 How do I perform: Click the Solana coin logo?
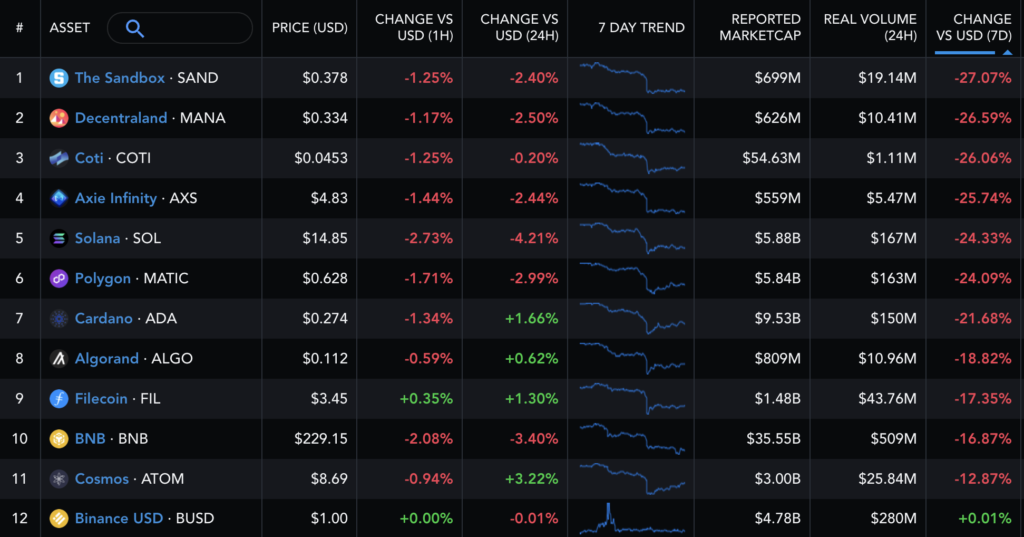point(59,238)
